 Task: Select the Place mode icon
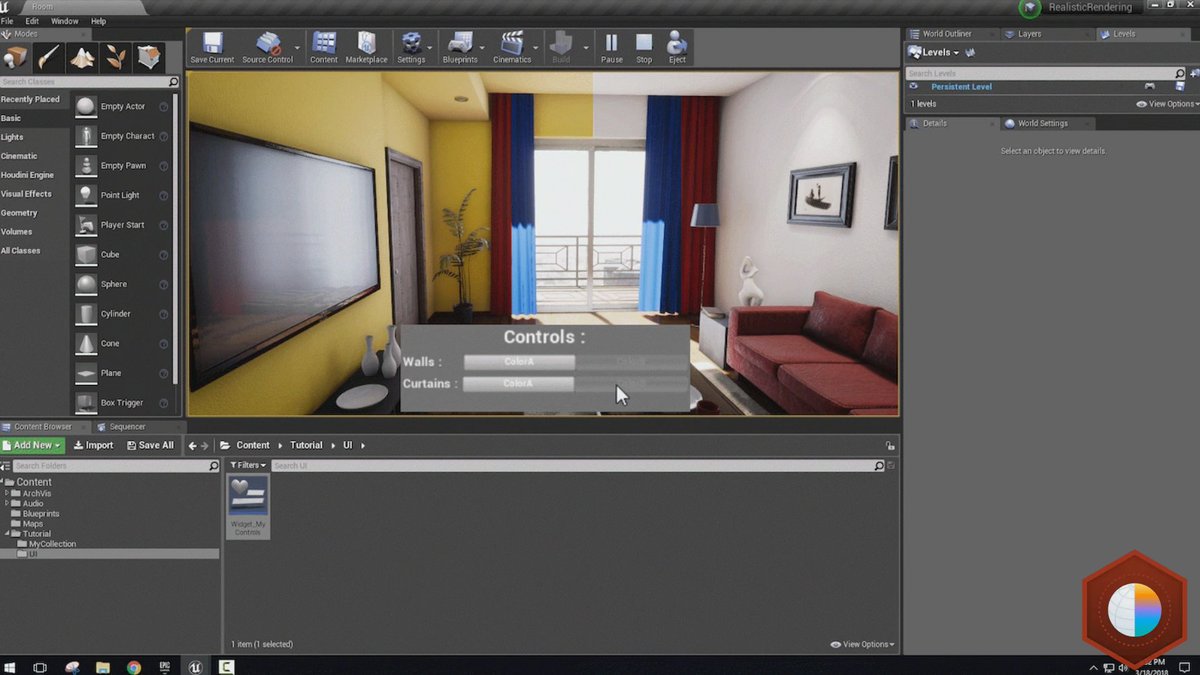pyautogui.click(x=15, y=57)
